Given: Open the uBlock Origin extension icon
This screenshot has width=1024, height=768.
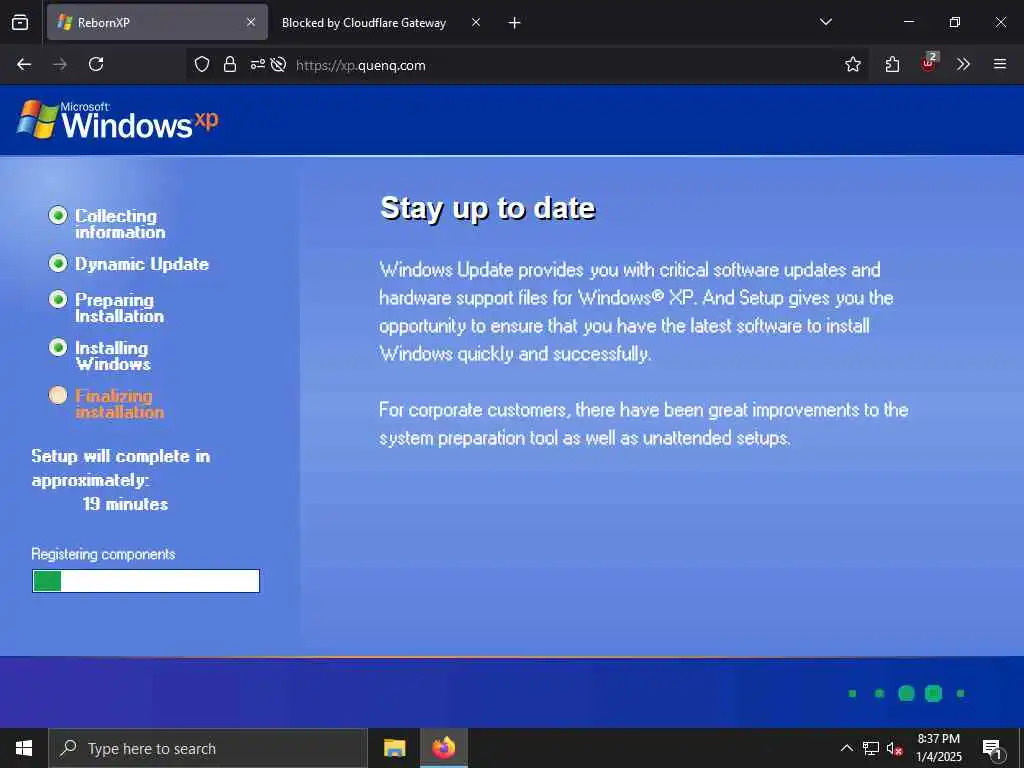Looking at the screenshot, I should 929,63.
